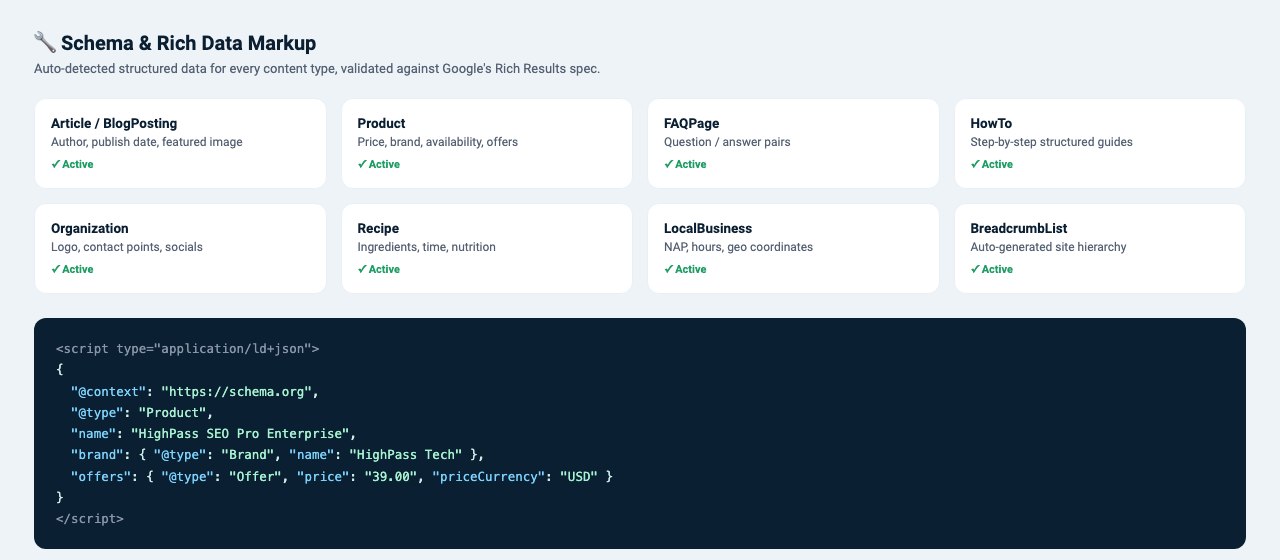Image resolution: width=1280 pixels, height=560 pixels.
Task: Click Active status under Recipe
Action: [x=379, y=269]
